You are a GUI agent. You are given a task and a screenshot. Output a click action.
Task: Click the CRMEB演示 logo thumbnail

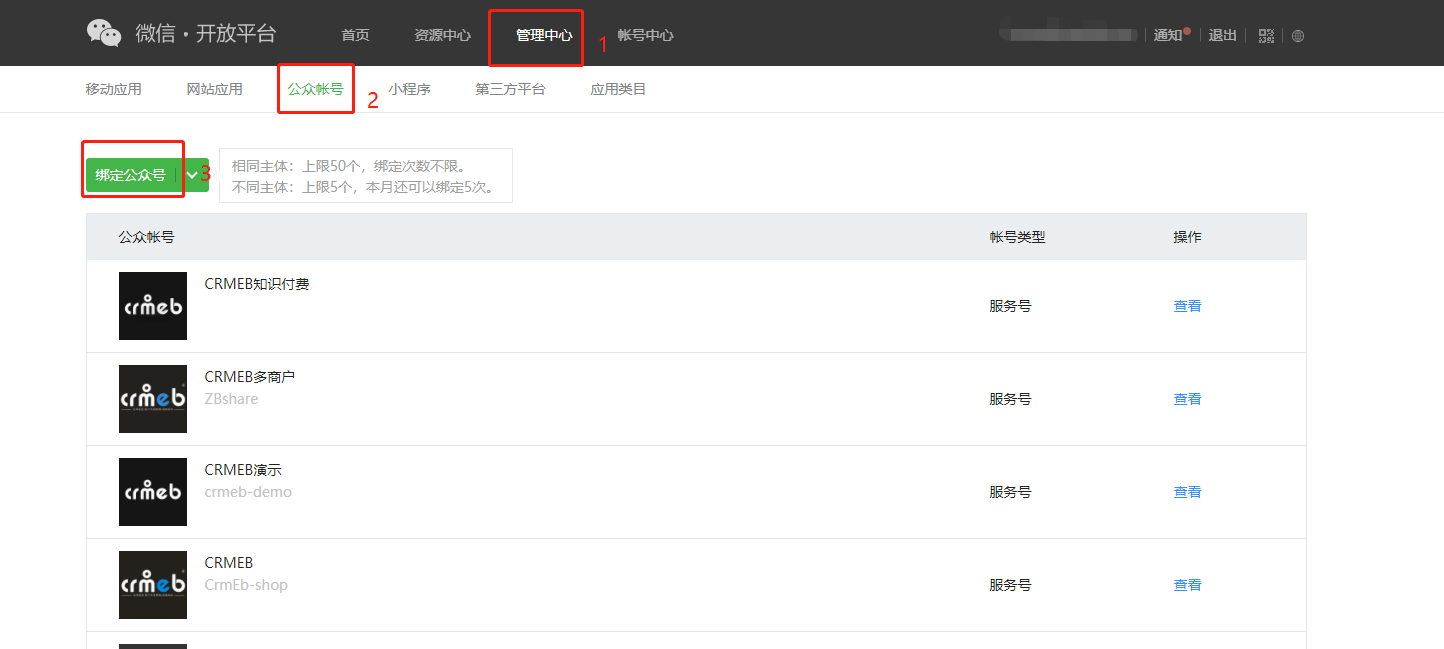[153, 492]
